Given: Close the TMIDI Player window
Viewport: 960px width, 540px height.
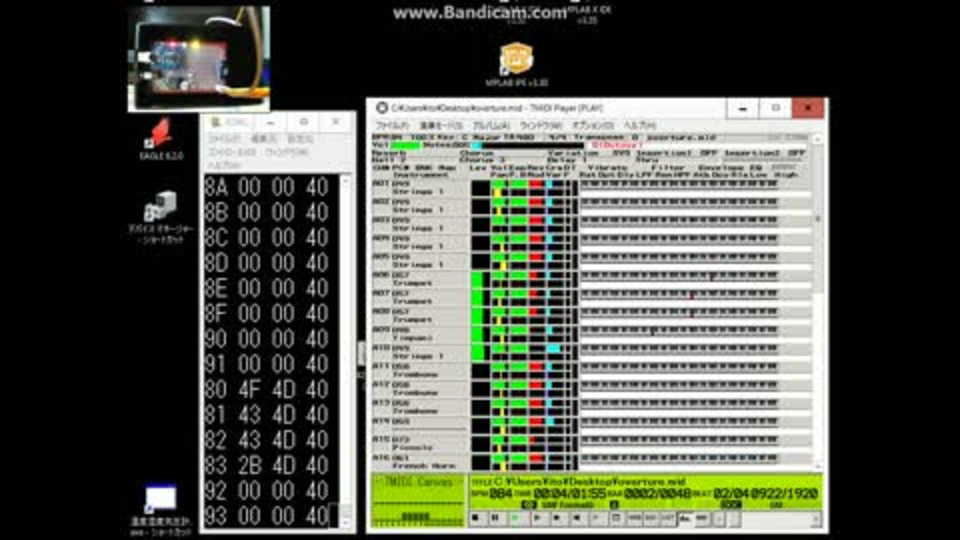Looking at the screenshot, I should coord(808,108).
